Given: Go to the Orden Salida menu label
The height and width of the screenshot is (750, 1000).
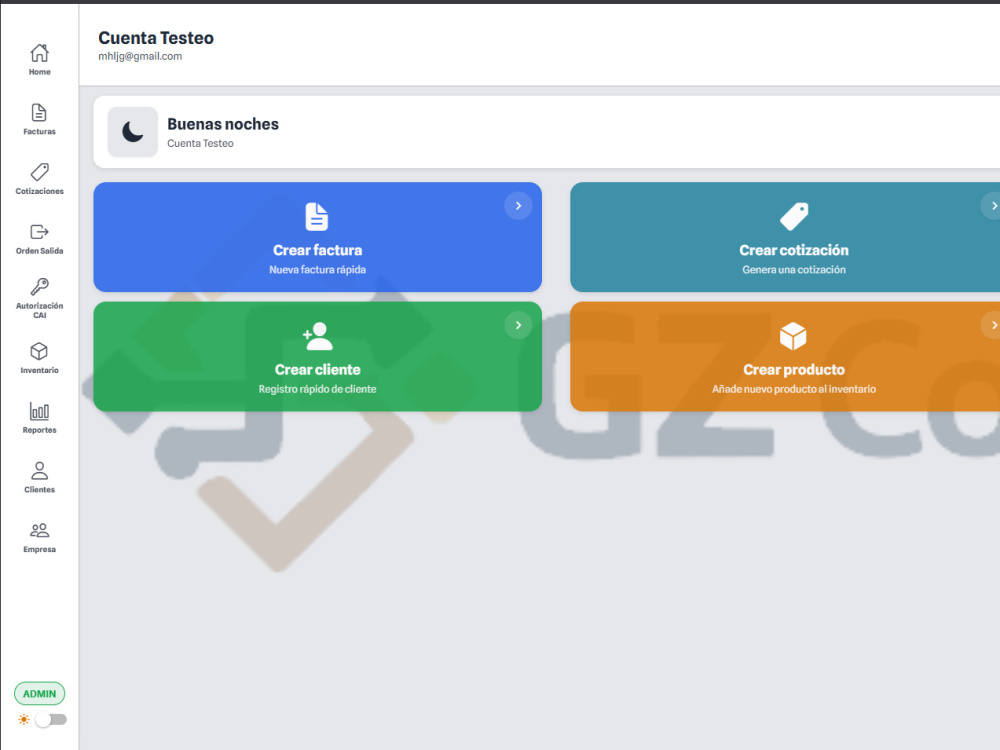Looking at the screenshot, I should click(x=40, y=251).
